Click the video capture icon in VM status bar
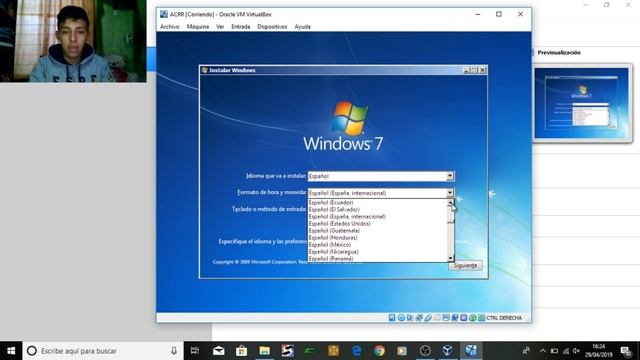 point(455,318)
